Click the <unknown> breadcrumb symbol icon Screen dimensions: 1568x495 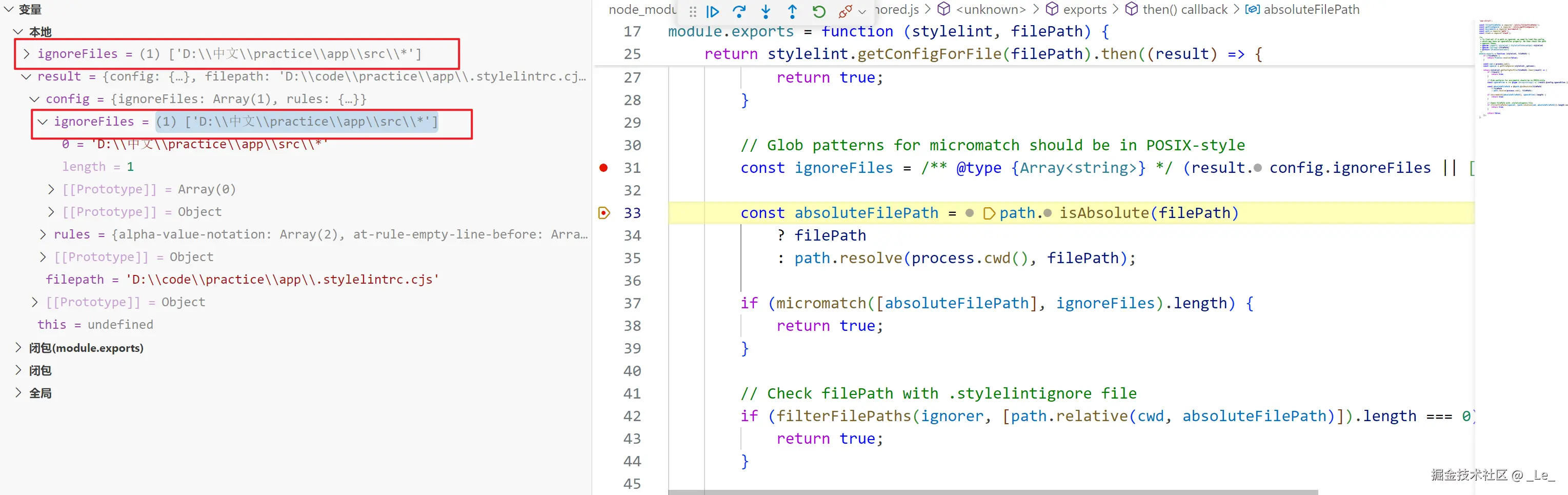coord(943,9)
